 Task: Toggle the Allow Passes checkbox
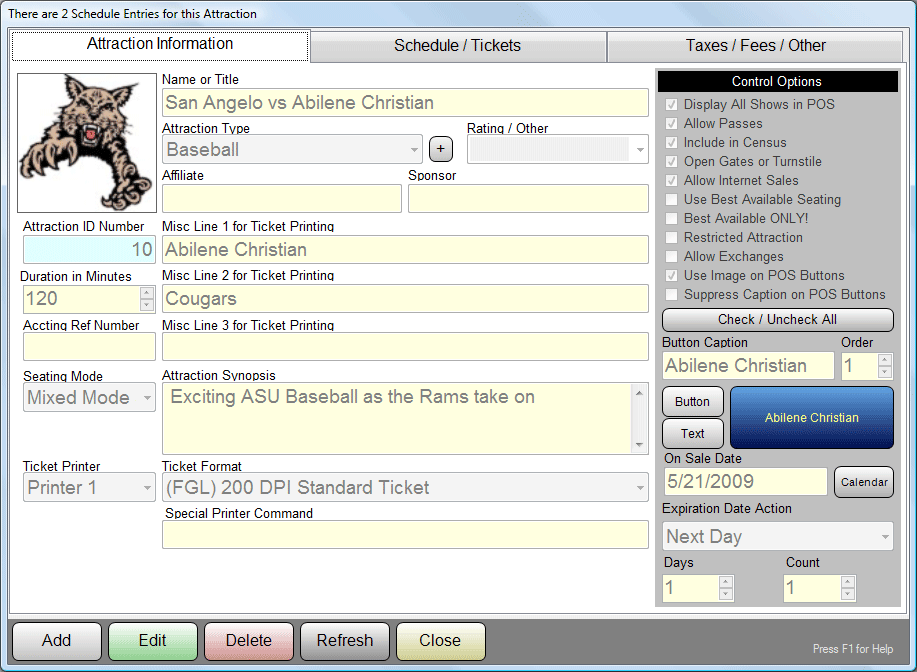point(671,123)
